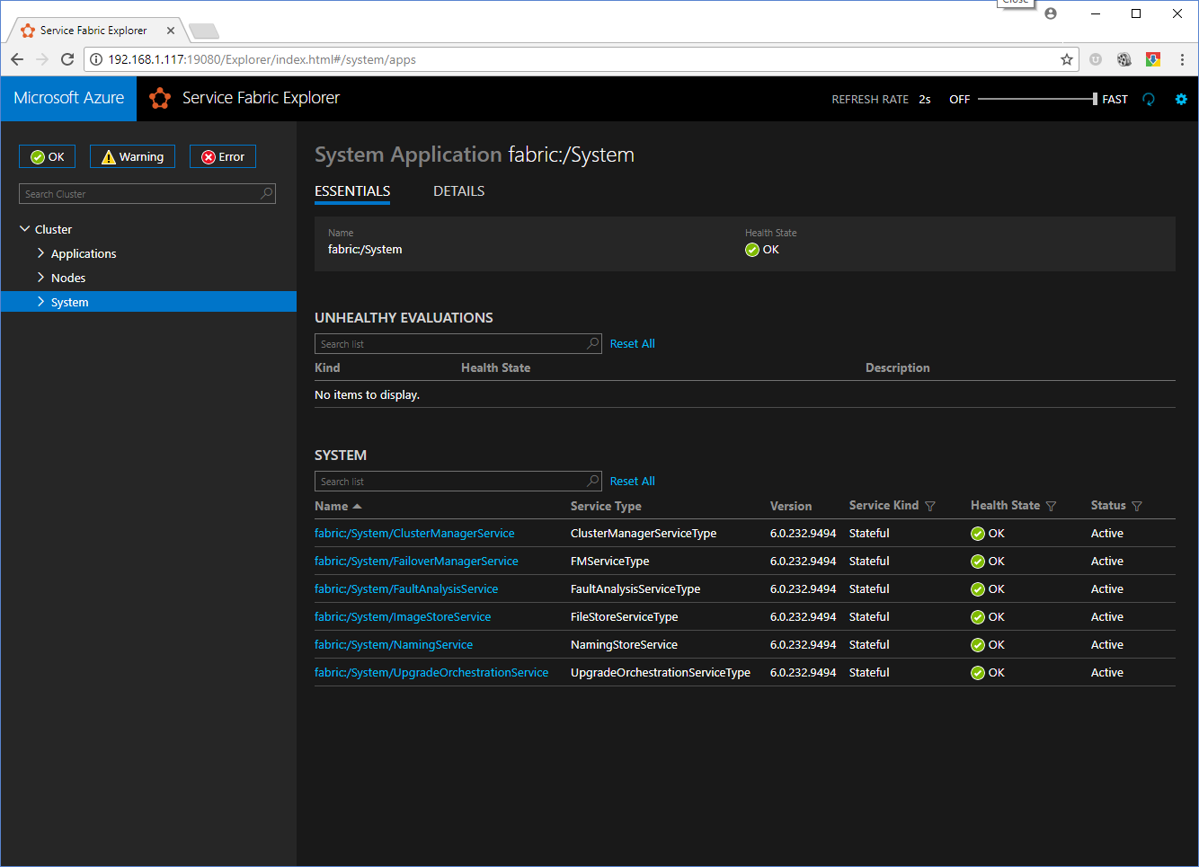Click the site information icon in address bar
1199x868 pixels.
[96, 60]
